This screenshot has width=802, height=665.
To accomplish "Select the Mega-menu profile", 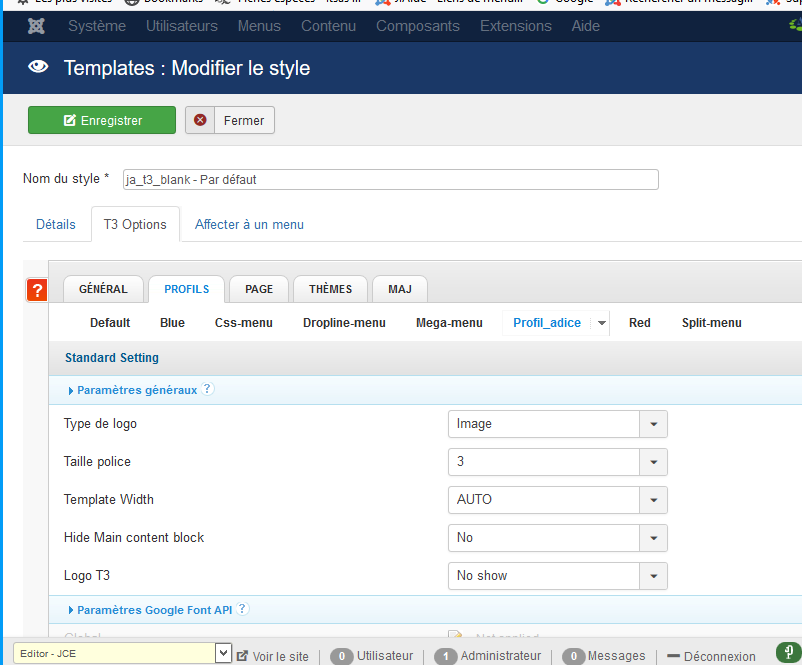I will pyautogui.click(x=449, y=323).
